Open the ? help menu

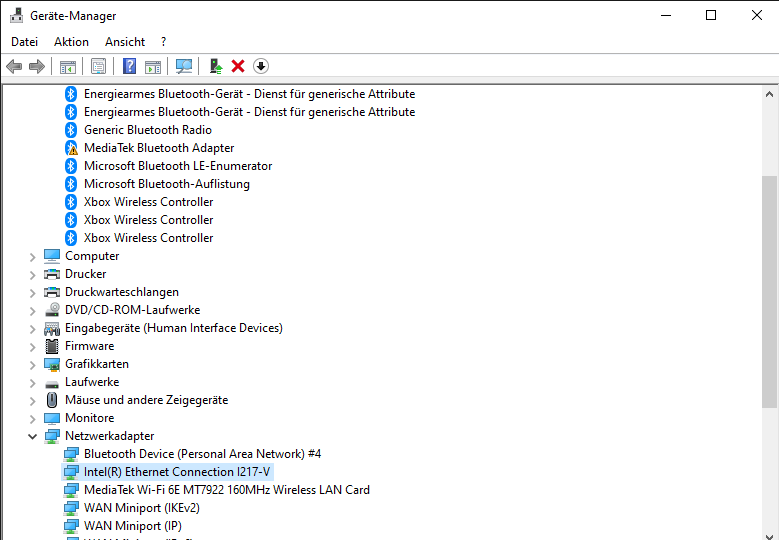[x=163, y=42]
